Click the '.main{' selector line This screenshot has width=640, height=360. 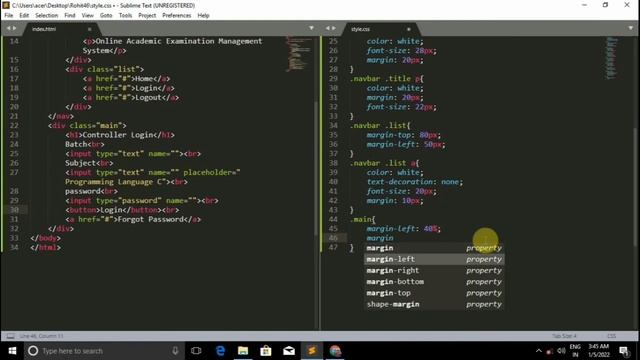362,219
